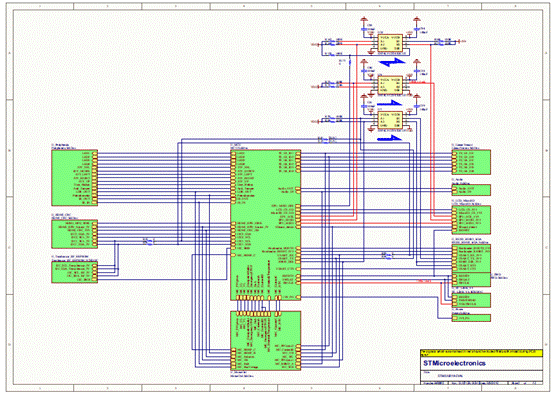Open the motor control block below MCU
Image resolution: width=554 pixels, height=395 pixels.
click(266, 341)
